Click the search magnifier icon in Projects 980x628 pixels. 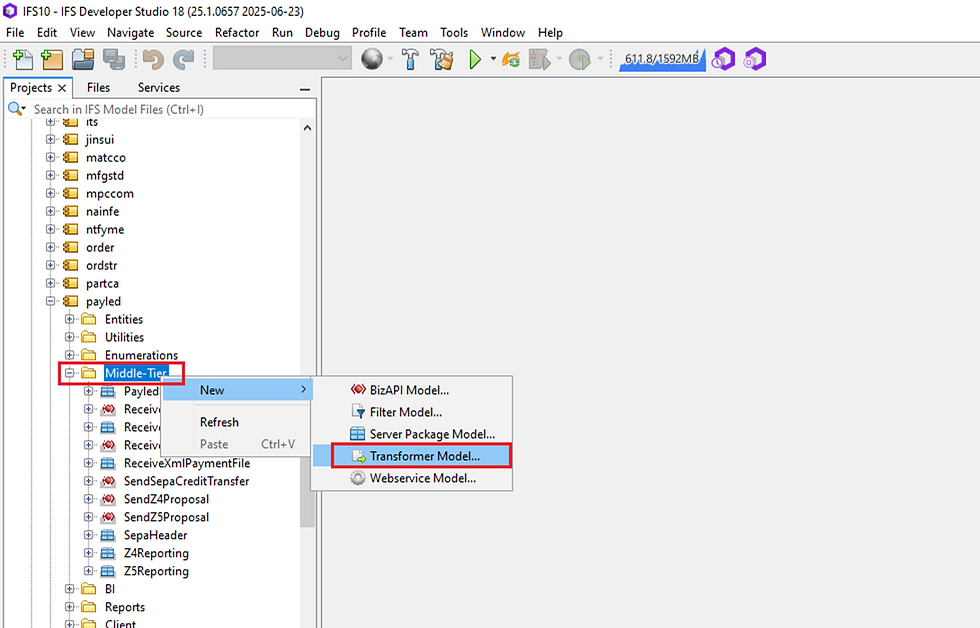click(15, 109)
